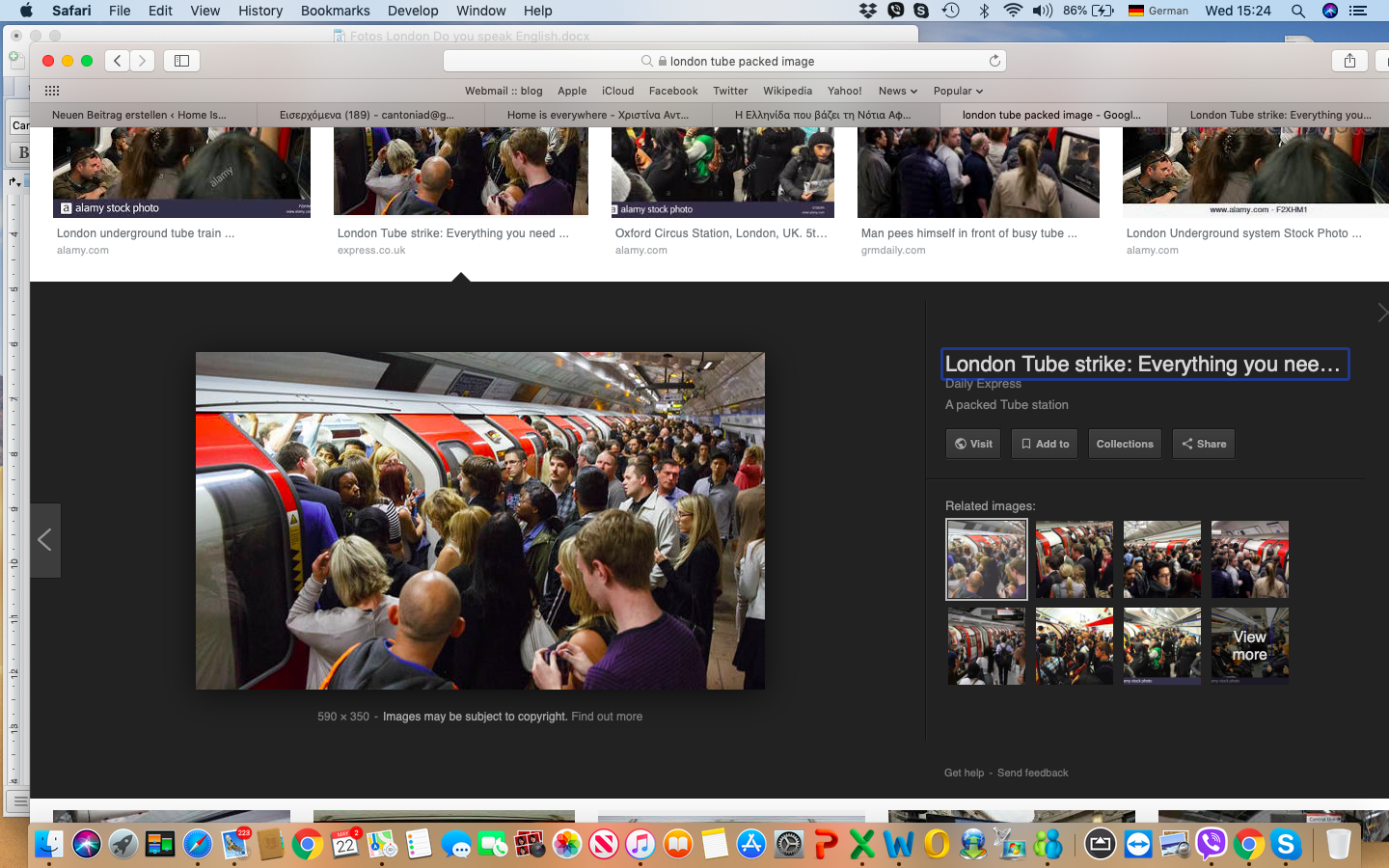Open the London Tube strike title link

pos(1144,364)
